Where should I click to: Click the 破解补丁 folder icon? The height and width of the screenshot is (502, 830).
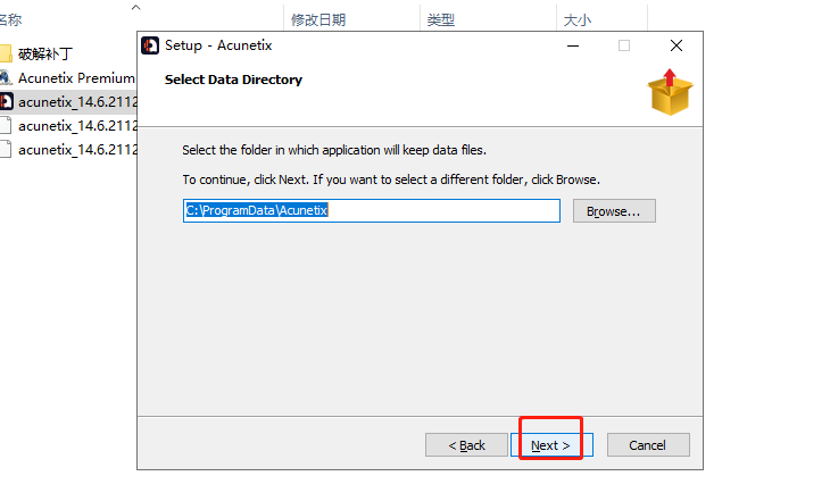(5, 53)
